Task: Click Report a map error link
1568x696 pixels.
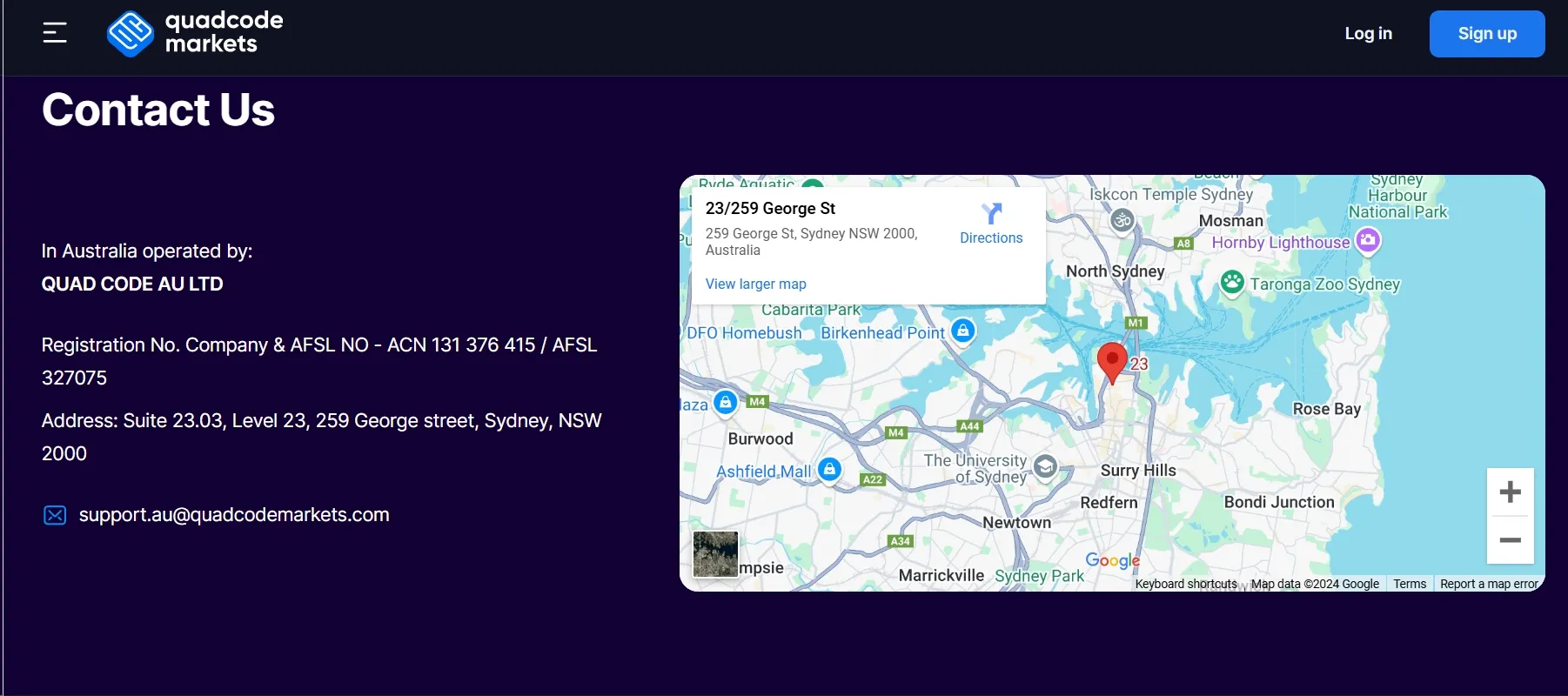Action: (x=1489, y=584)
